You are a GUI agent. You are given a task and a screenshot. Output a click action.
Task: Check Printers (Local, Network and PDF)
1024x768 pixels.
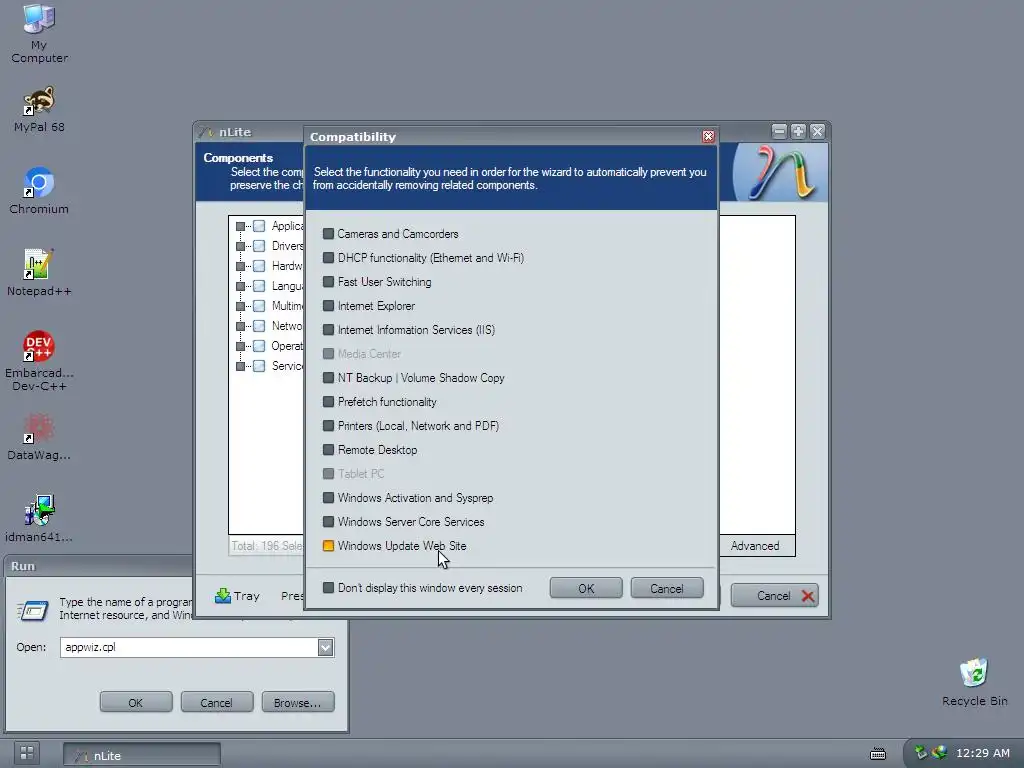[328, 426]
